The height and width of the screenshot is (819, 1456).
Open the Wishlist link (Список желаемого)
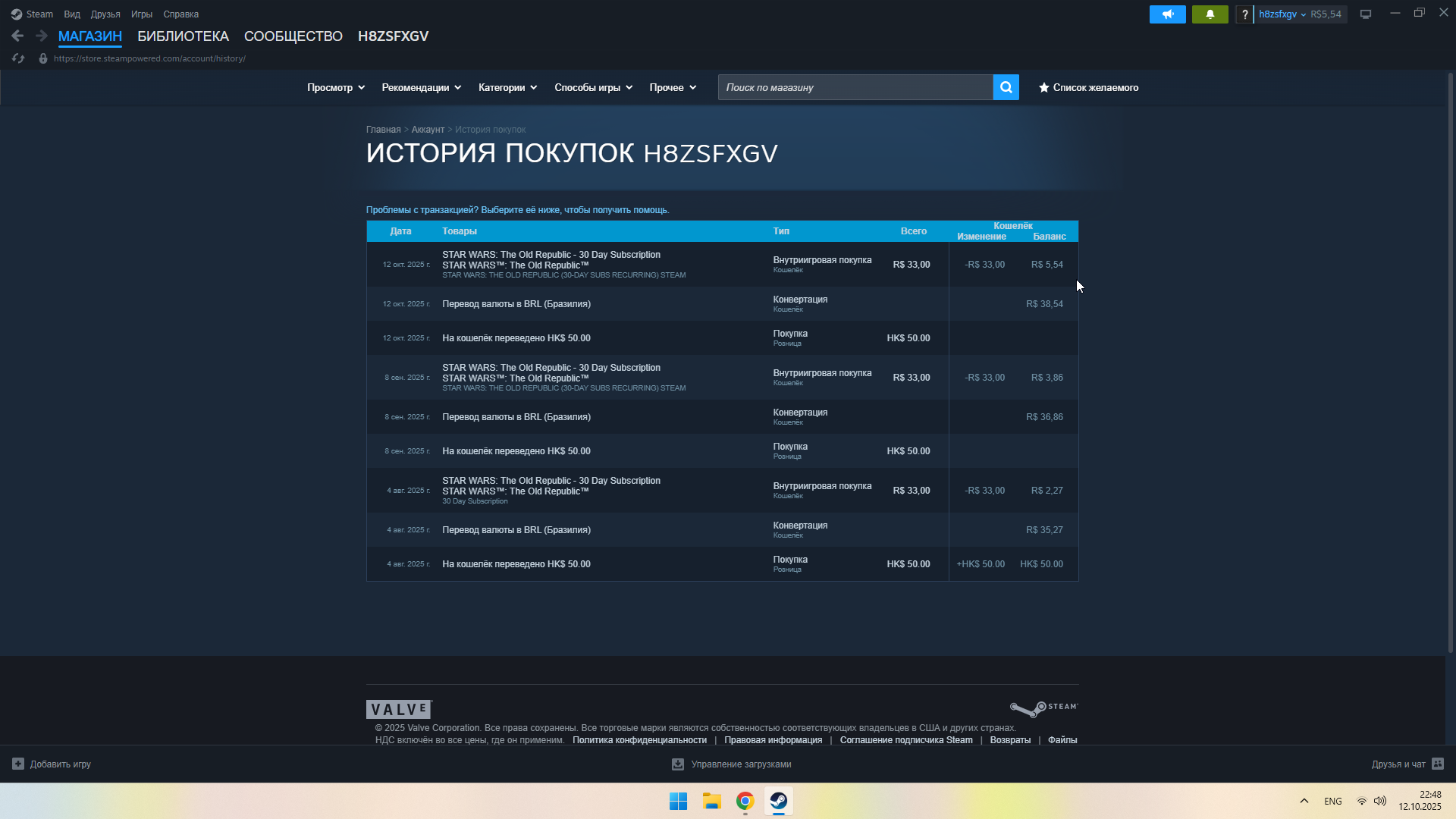click(1088, 87)
